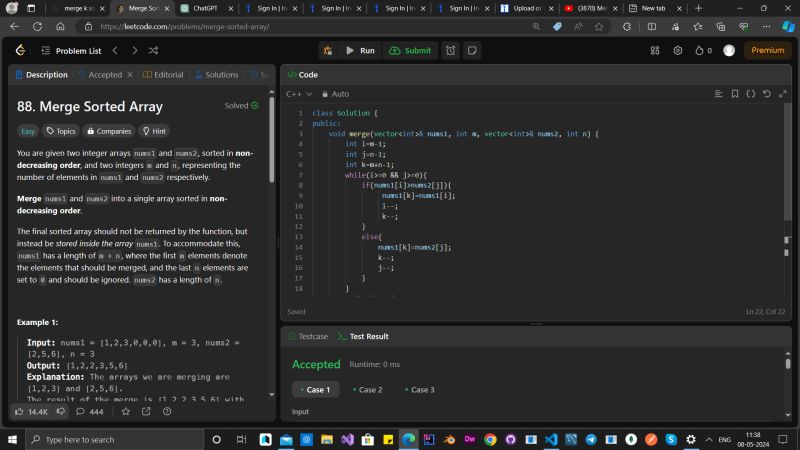Shuffle to a random problem
The width and height of the screenshot is (800, 450).
click(x=153, y=50)
